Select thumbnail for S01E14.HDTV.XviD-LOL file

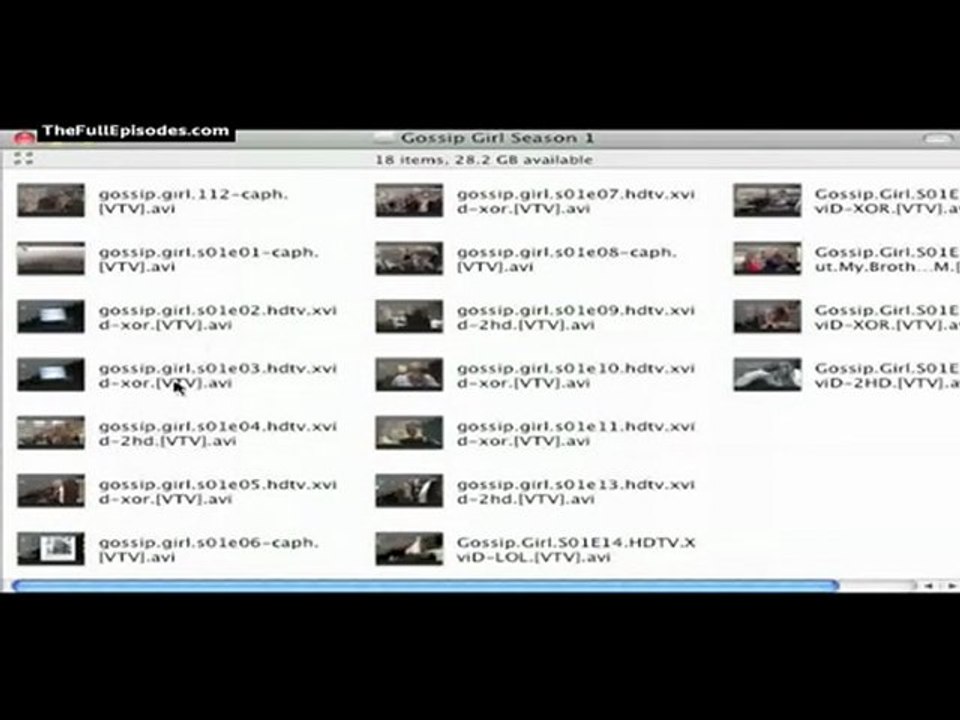(x=409, y=549)
